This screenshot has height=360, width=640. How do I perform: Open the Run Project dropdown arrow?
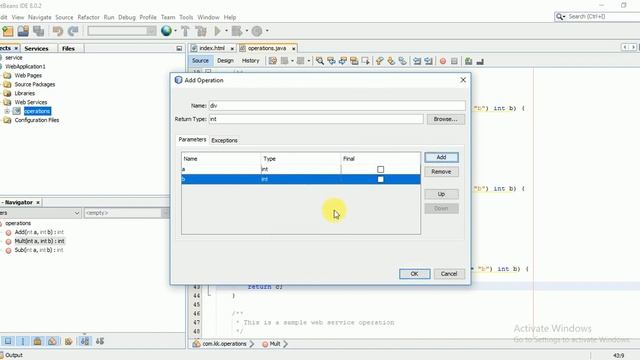227,31
